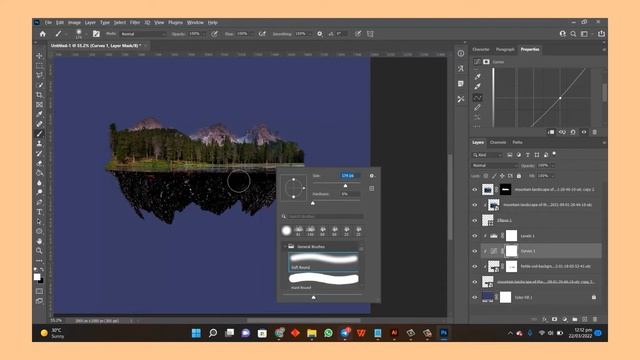Select the Move tool in toolbar
The width and height of the screenshot is (640, 360).
click(x=40, y=56)
